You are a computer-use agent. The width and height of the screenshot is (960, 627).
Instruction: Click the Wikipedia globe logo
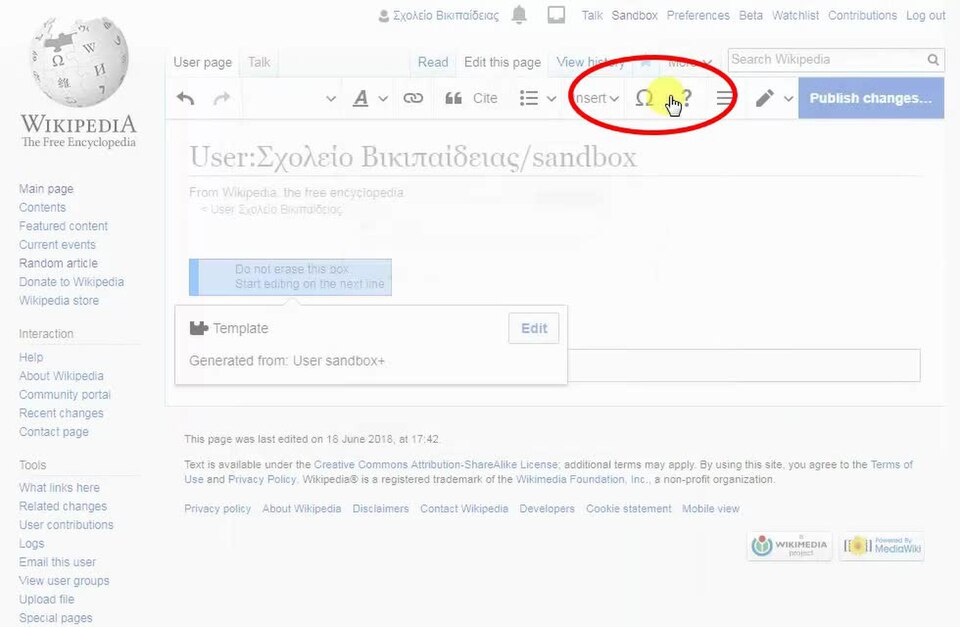79,61
